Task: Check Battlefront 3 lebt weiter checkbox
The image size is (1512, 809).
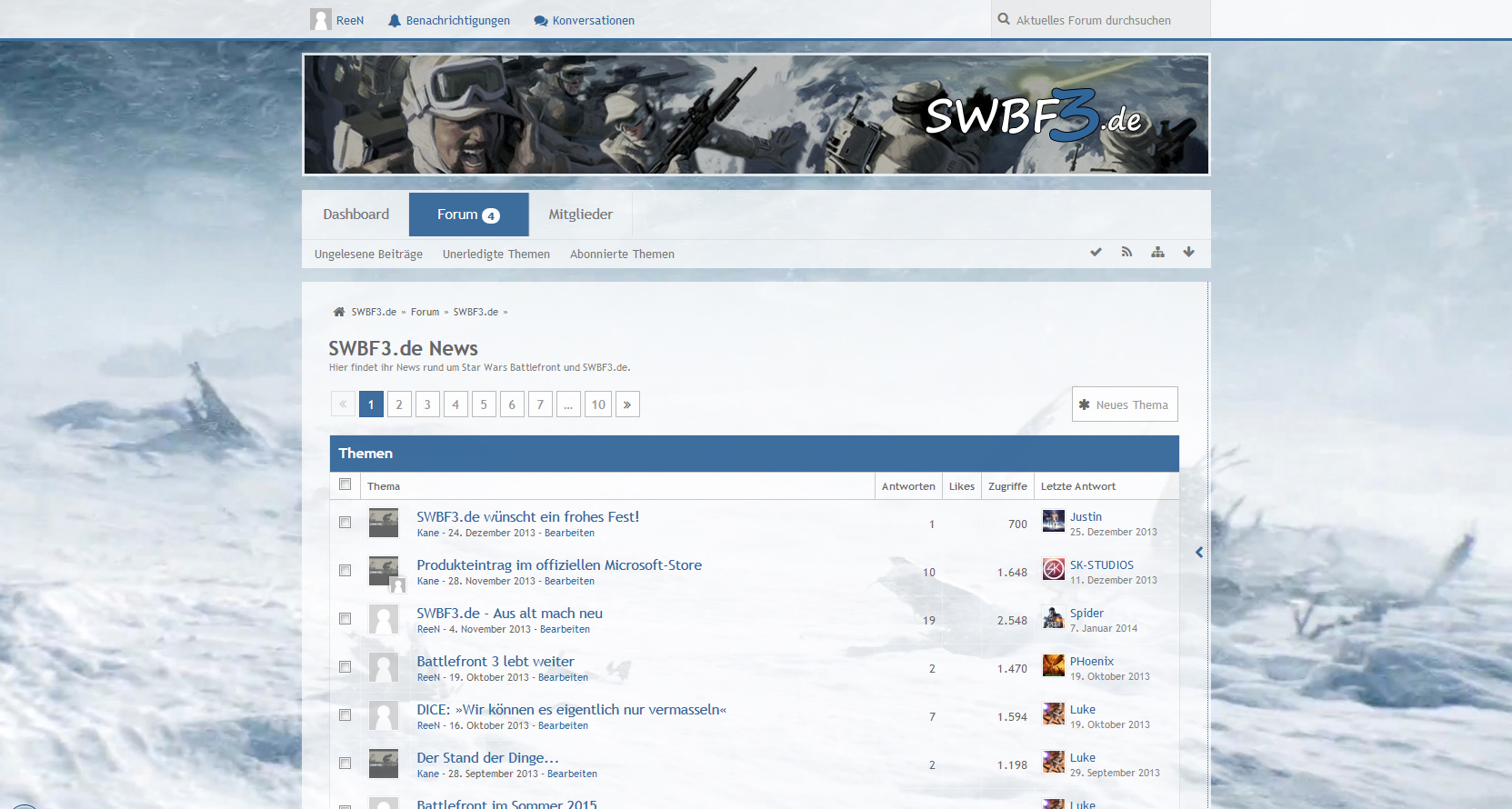Action: [345, 667]
